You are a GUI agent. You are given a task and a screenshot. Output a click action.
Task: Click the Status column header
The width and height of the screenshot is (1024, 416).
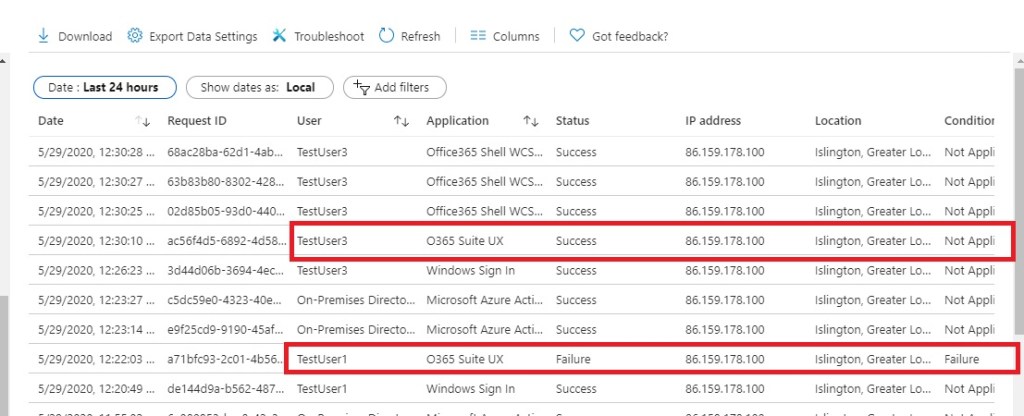[x=573, y=121]
